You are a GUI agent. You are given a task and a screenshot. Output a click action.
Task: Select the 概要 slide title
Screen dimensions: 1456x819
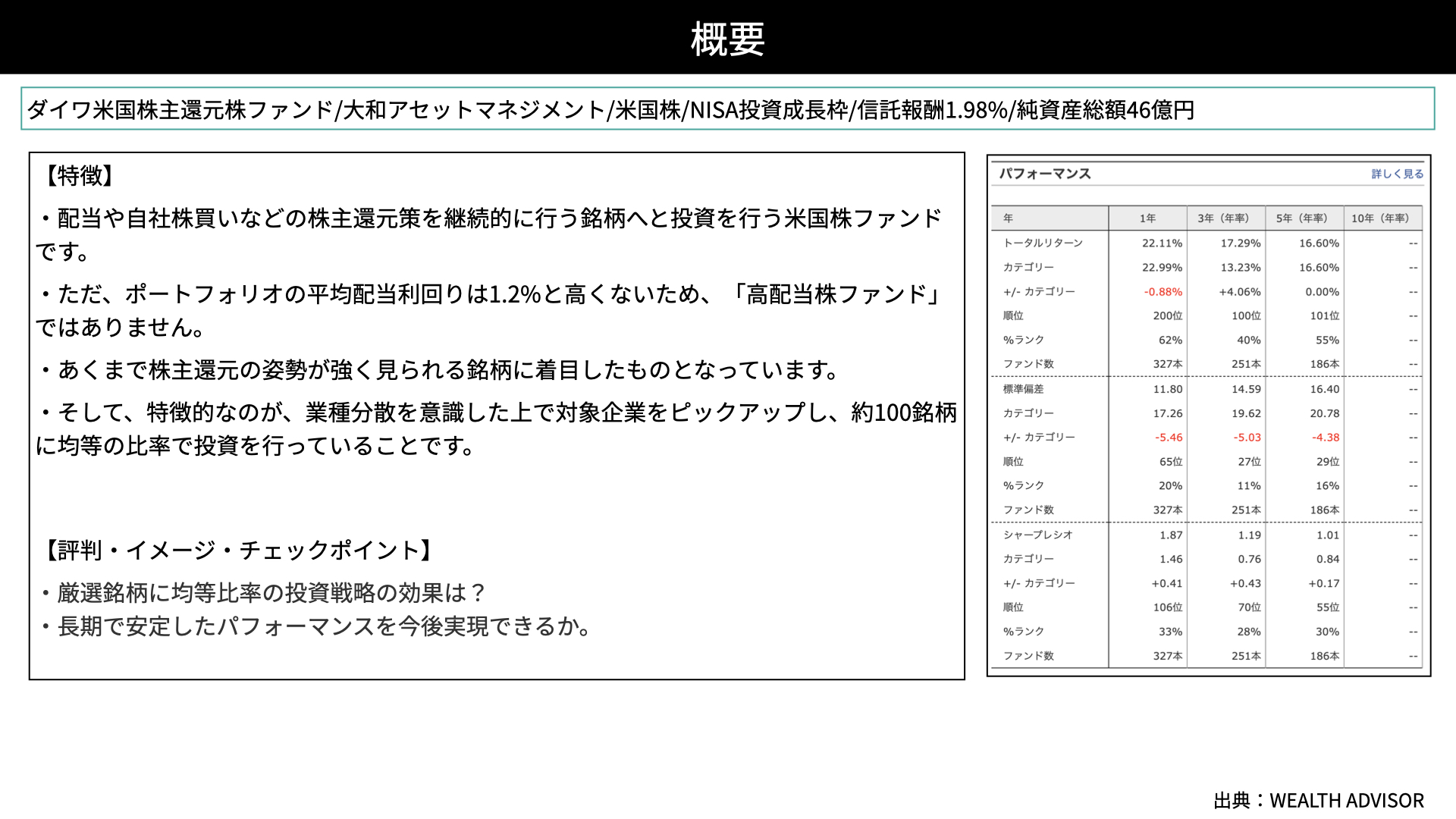(x=727, y=39)
